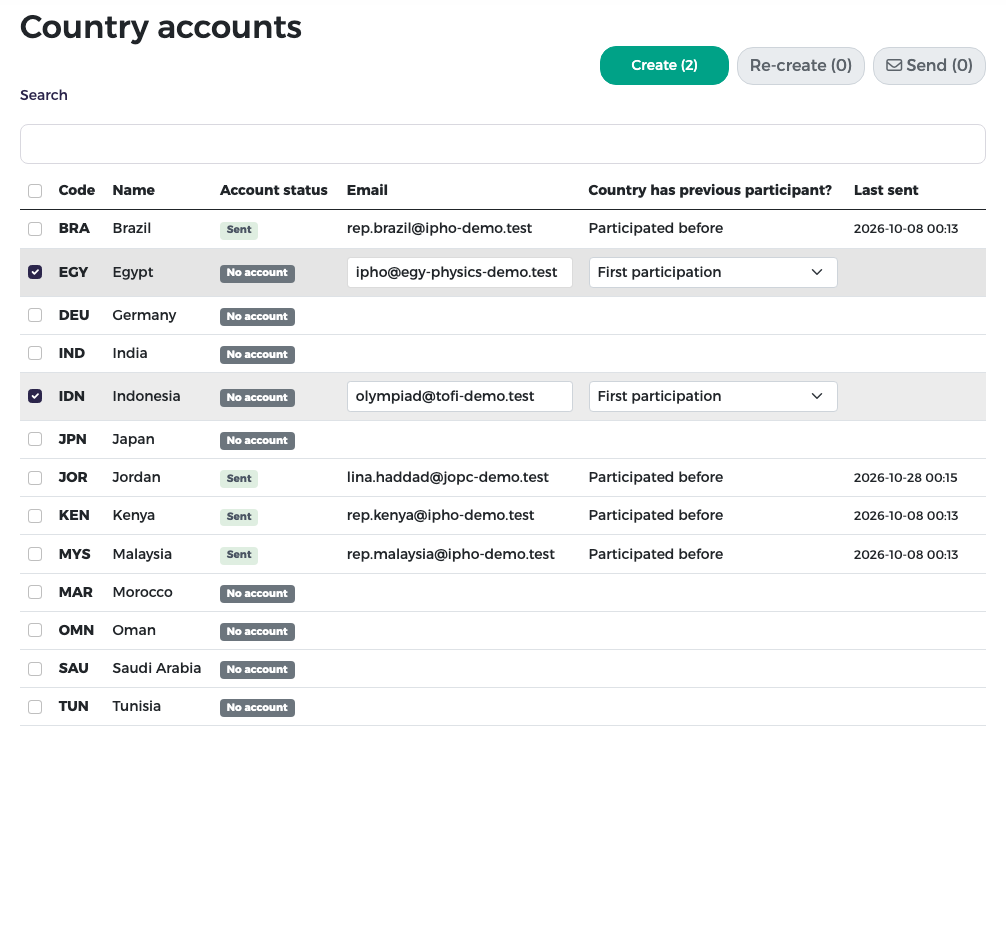1006x933 pixels.
Task: Click the Re-create (0) button
Action: click(x=801, y=65)
